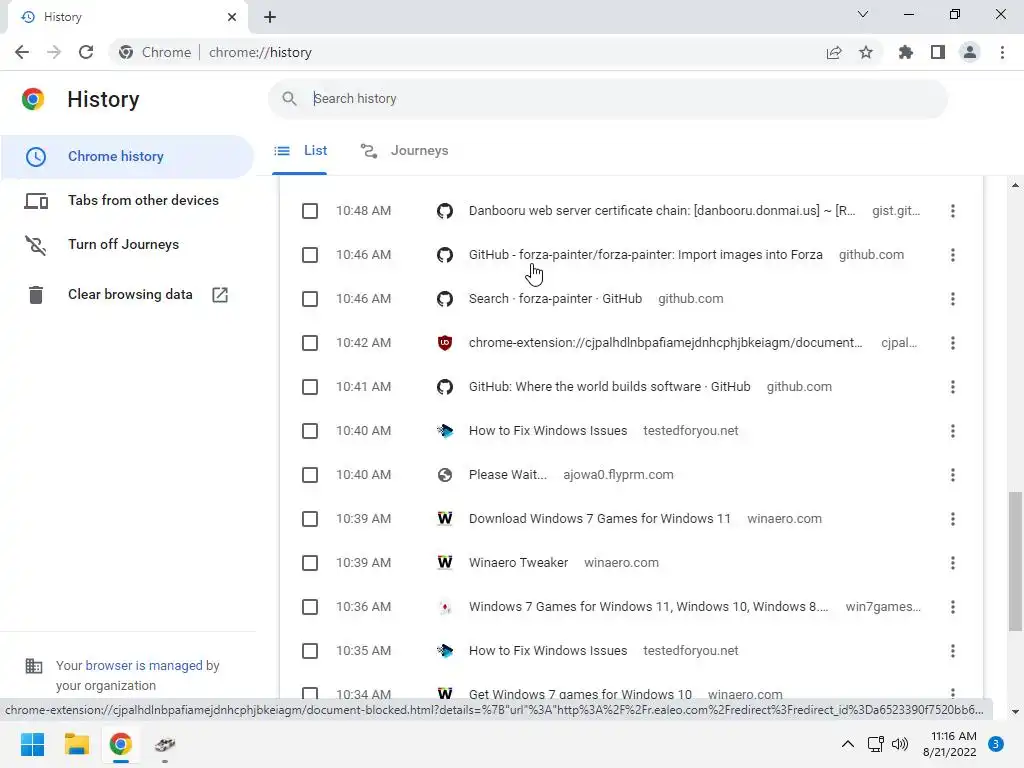Select Chrome history in the sidebar

(x=127, y=157)
